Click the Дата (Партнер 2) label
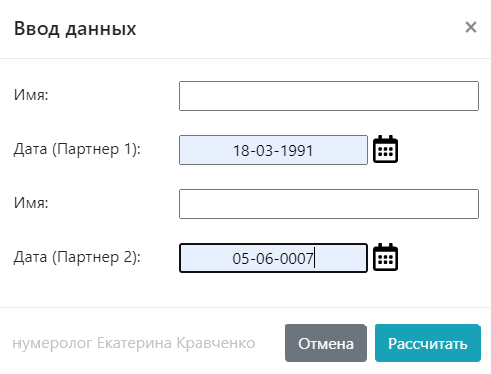This screenshot has width=491, height=374. (x=77, y=257)
